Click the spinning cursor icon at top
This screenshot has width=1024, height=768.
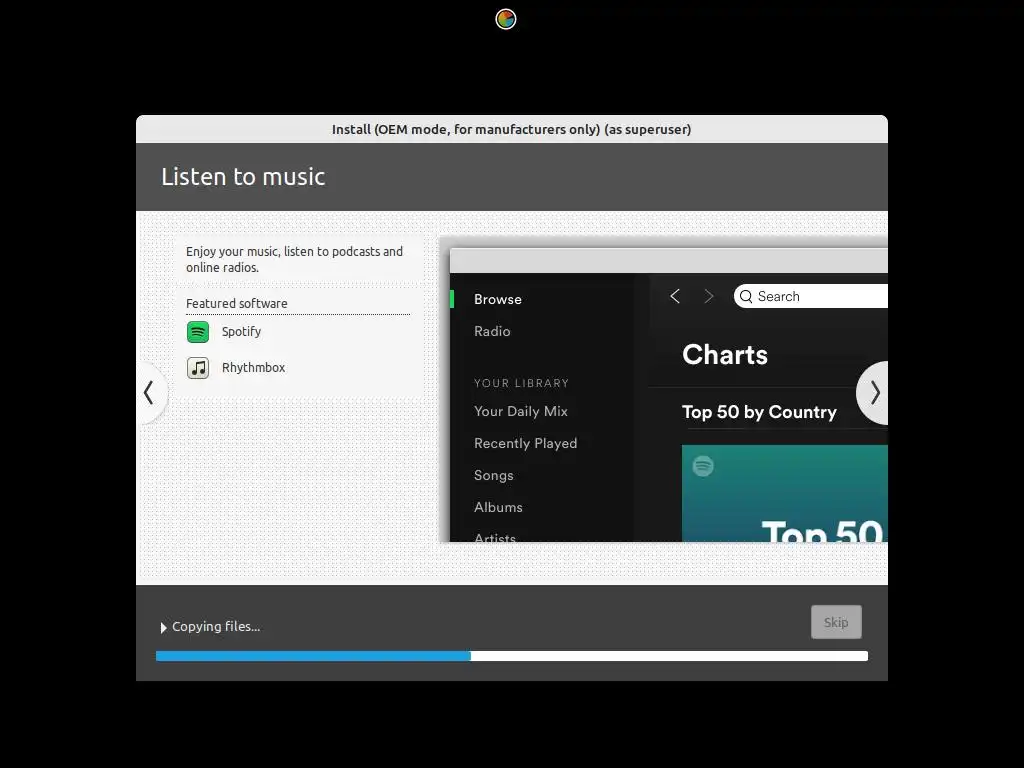tap(506, 19)
